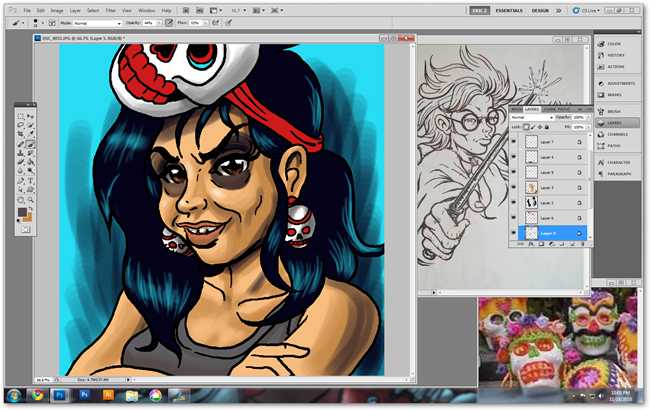Select the Crop tool
The image size is (650, 410).
click(x=21, y=134)
